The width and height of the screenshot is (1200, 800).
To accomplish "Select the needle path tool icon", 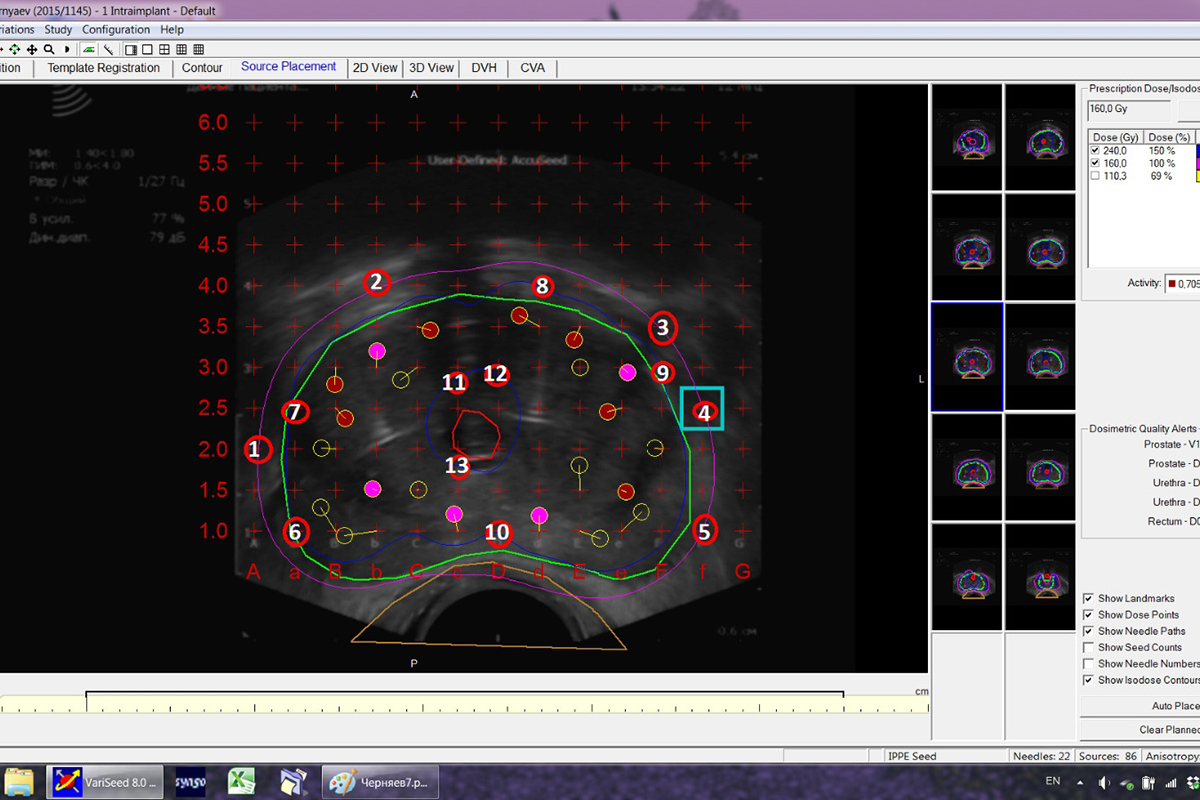I will [x=108, y=49].
